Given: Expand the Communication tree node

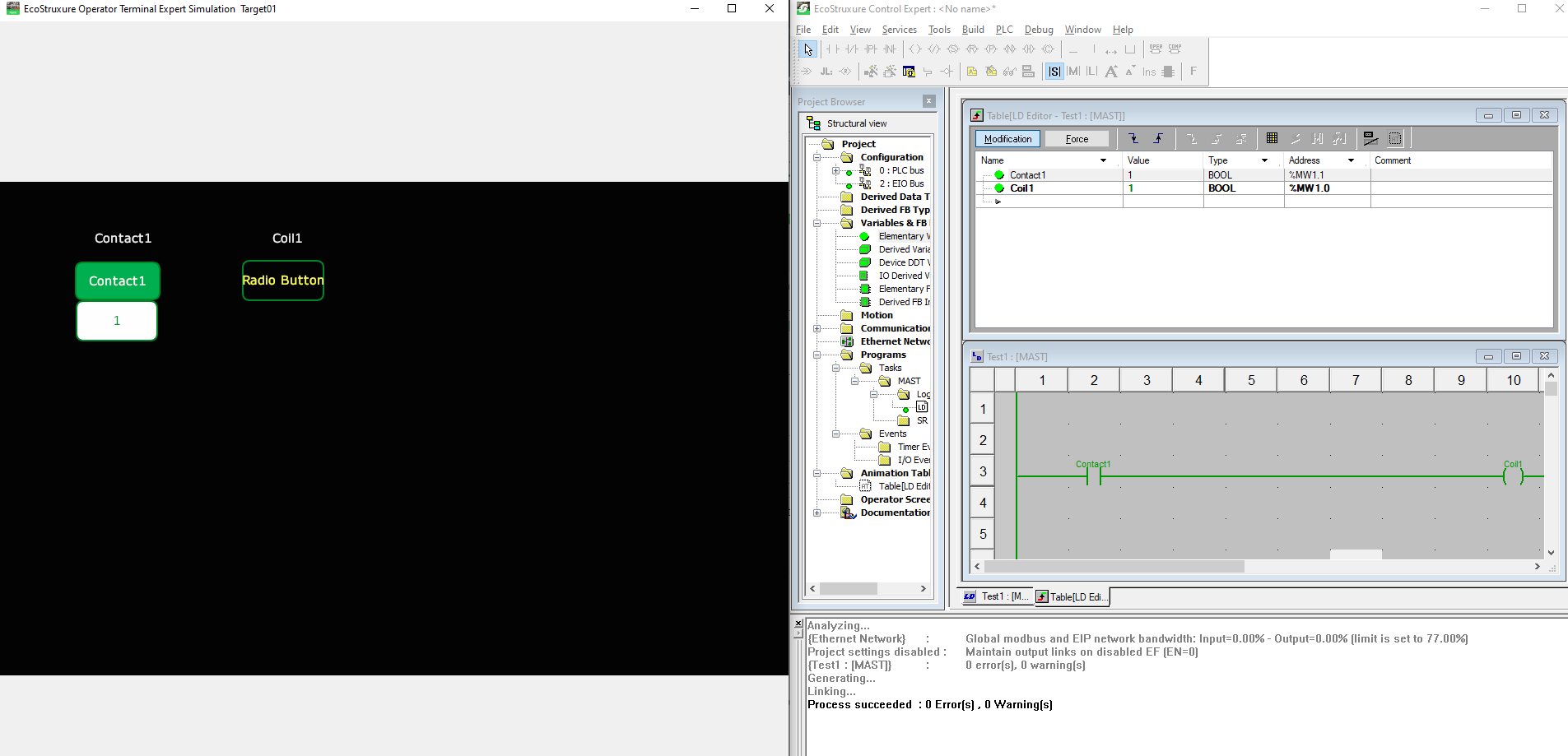Looking at the screenshot, I should [x=817, y=328].
